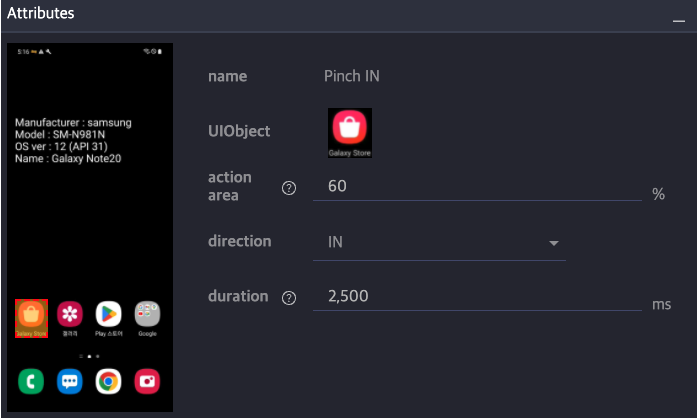Open the Google folder on phone screen
697x420 pixels.
pos(147,316)
